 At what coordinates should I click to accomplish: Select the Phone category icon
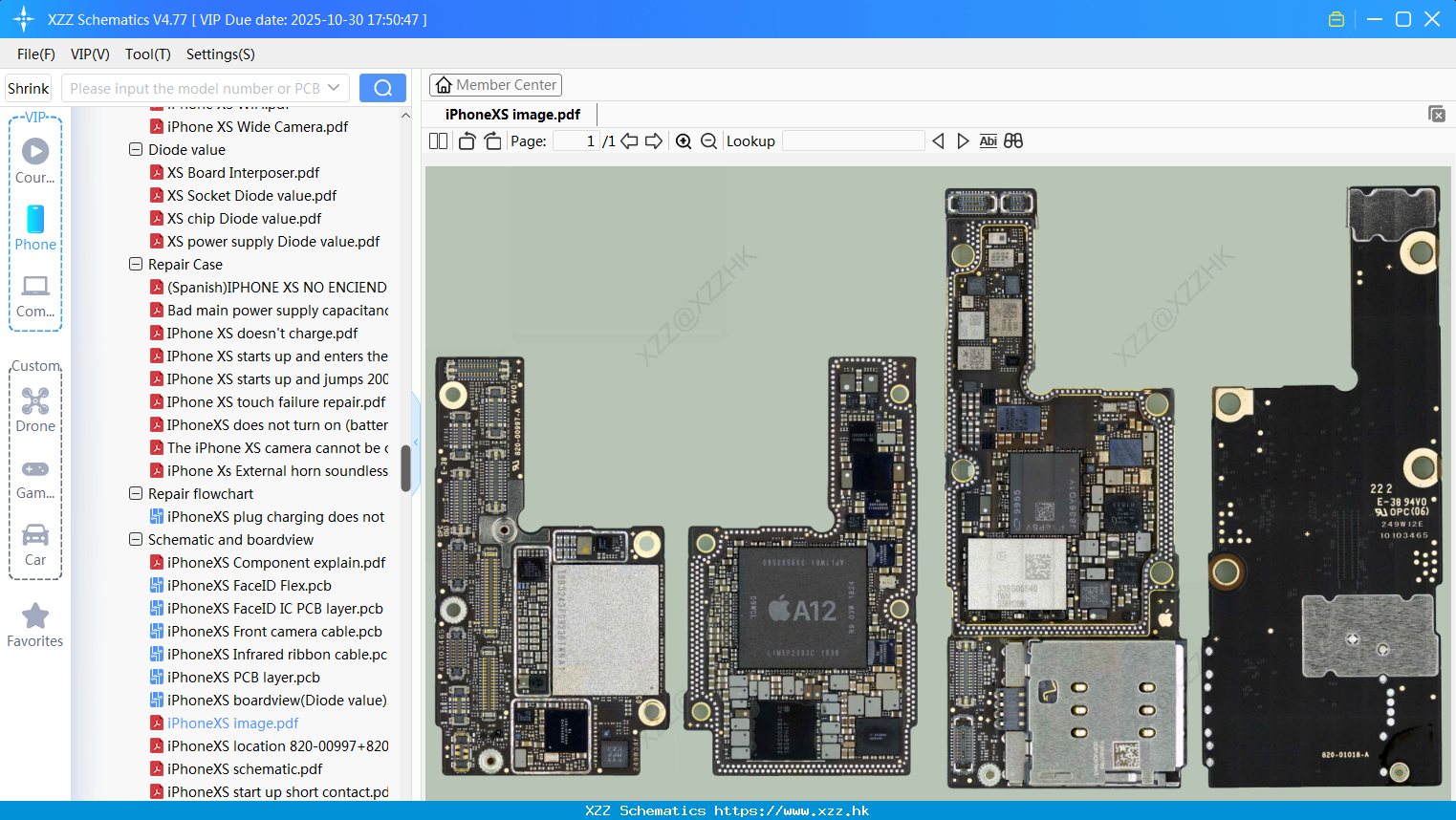click(35, 227)
